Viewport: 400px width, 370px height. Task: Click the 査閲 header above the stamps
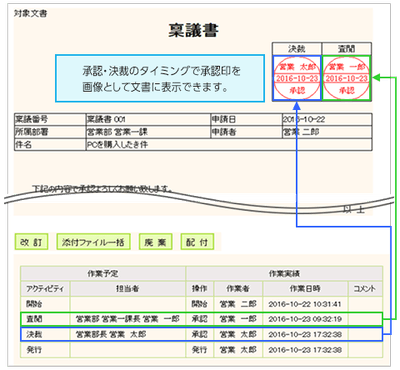tap(346, 49)
